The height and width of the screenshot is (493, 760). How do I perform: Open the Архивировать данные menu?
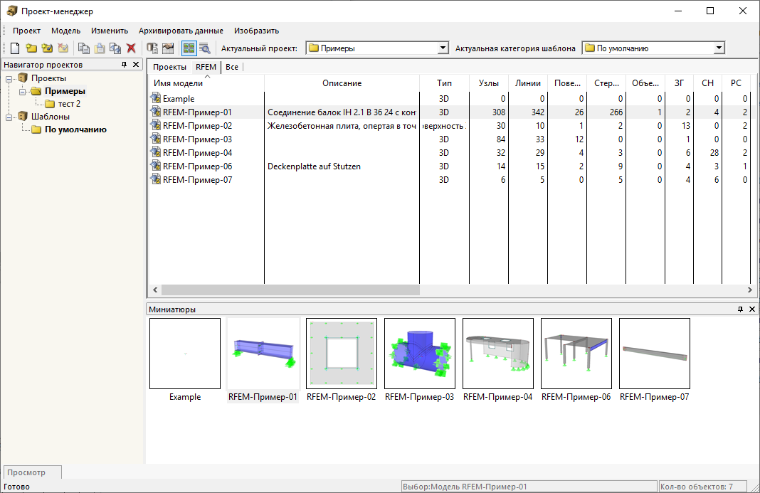[181, 31]
